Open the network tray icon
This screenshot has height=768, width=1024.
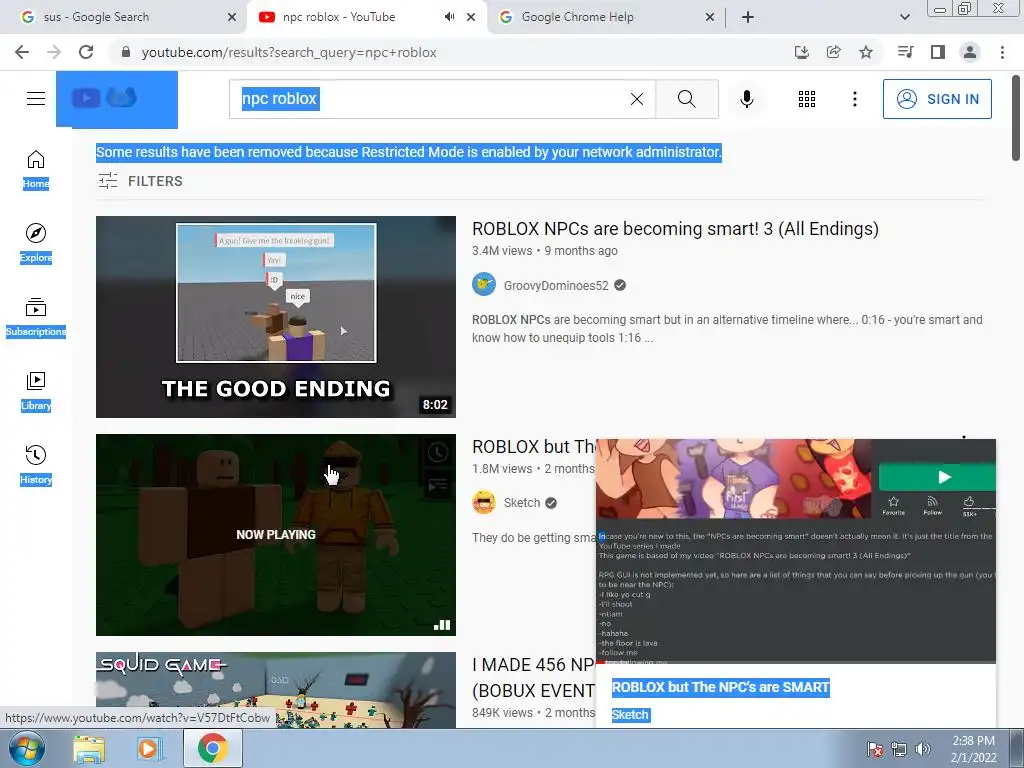click(899, 749)
